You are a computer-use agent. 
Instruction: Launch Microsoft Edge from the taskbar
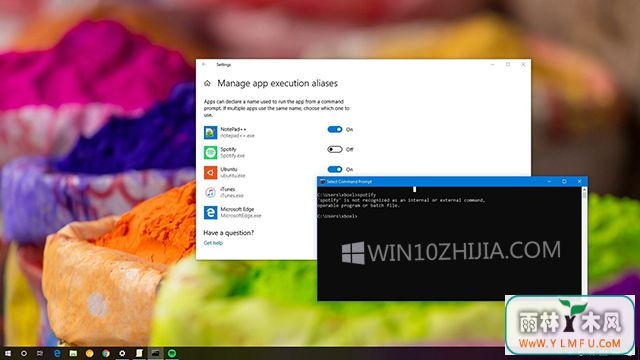click(x=57, y=353)
